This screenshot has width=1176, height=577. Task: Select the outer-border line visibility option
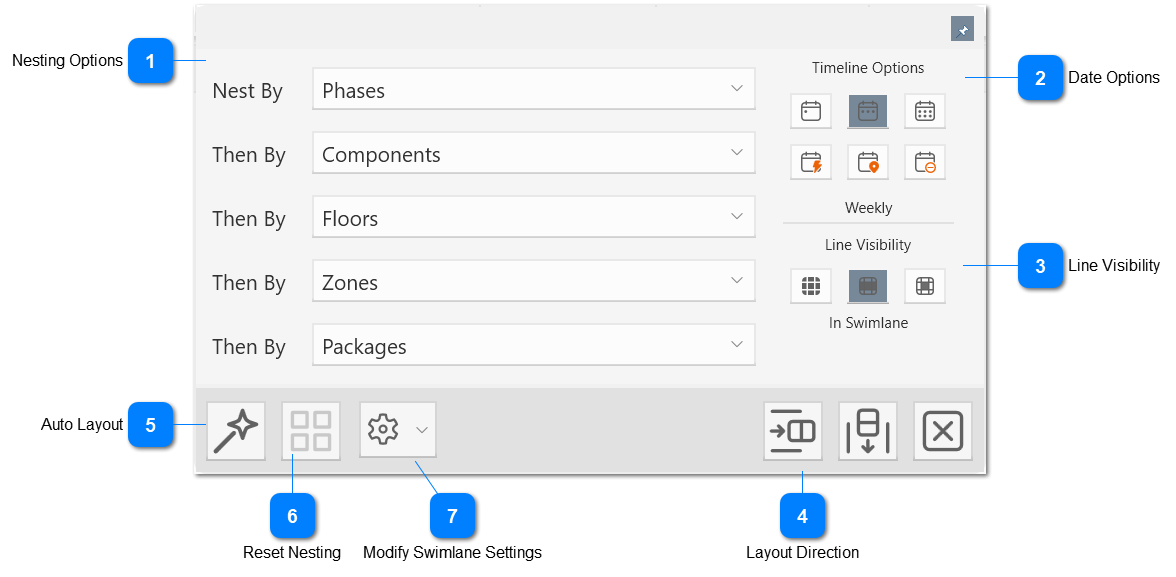[x=924, y=286]
